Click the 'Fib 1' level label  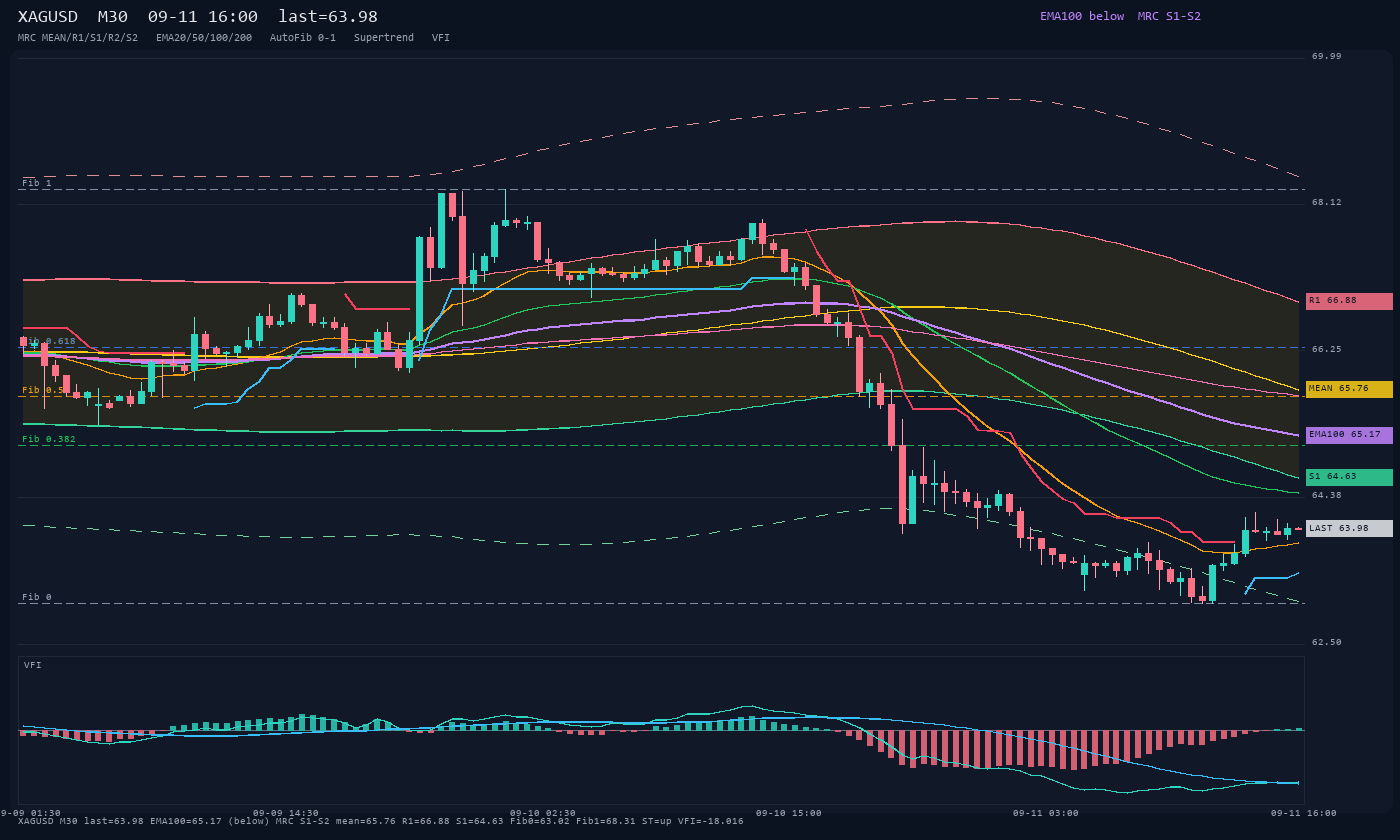click(37, 183)
